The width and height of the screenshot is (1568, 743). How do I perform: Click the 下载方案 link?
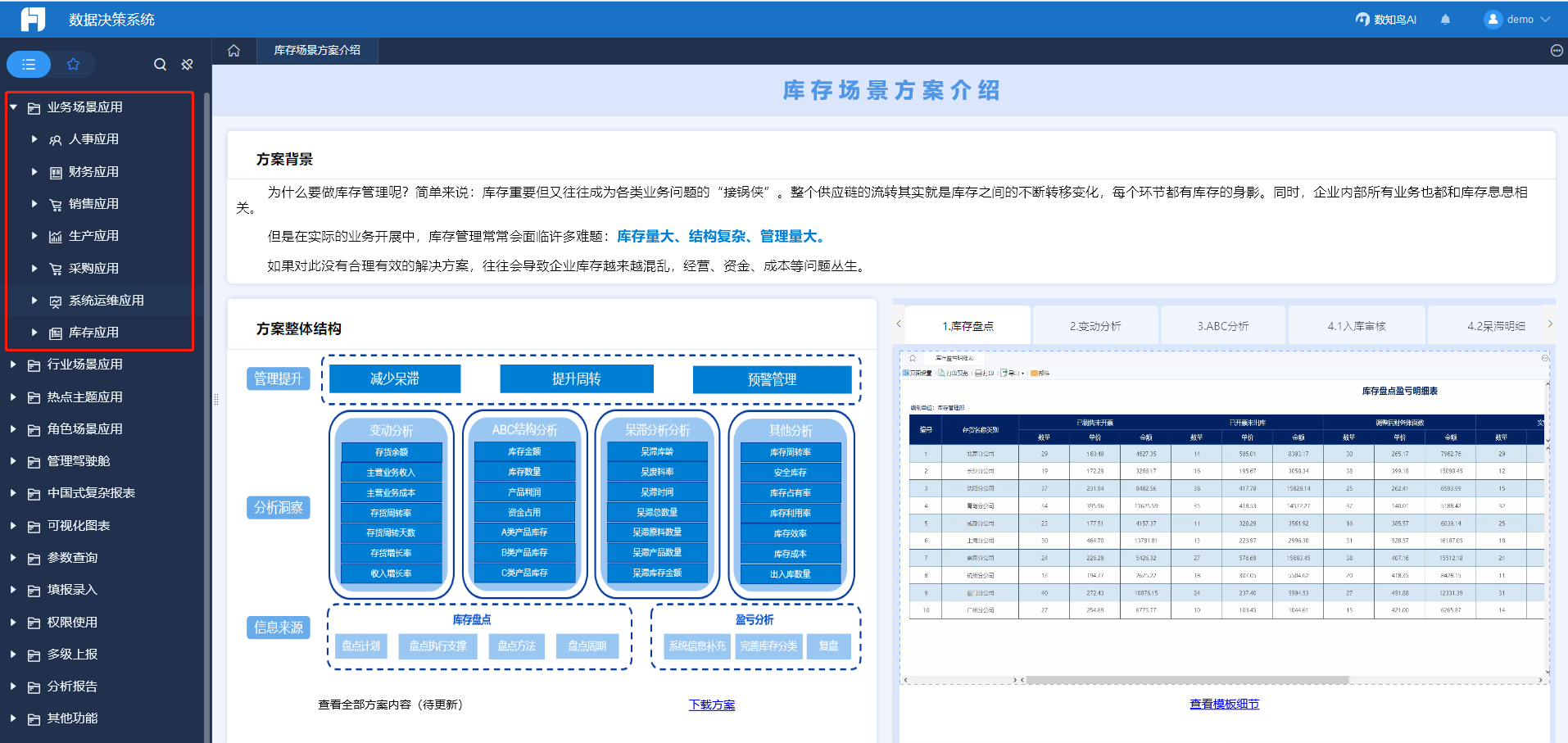711,704
